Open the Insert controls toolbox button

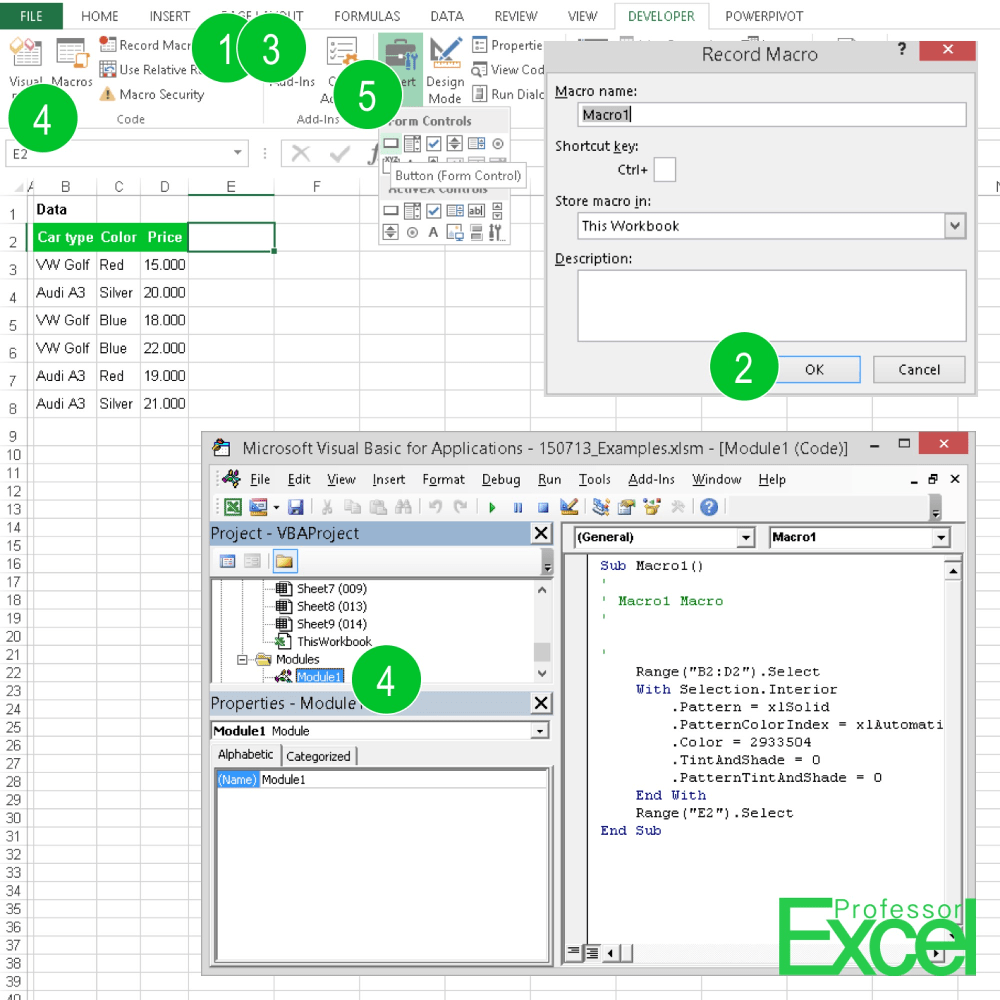401,70
